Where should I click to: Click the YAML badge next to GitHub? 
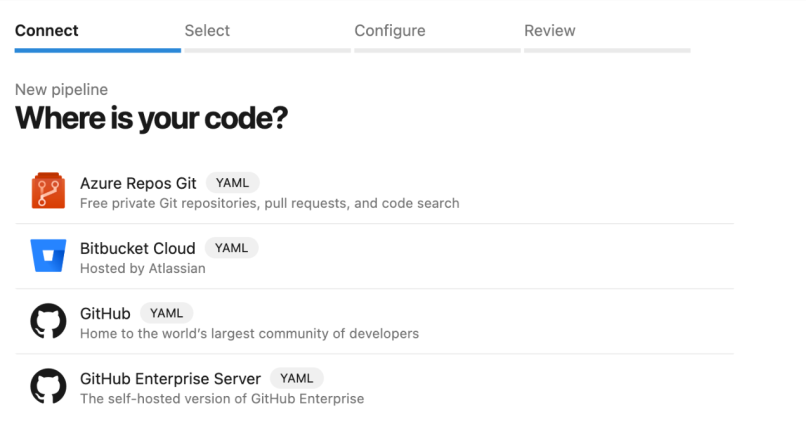(167, 313)
